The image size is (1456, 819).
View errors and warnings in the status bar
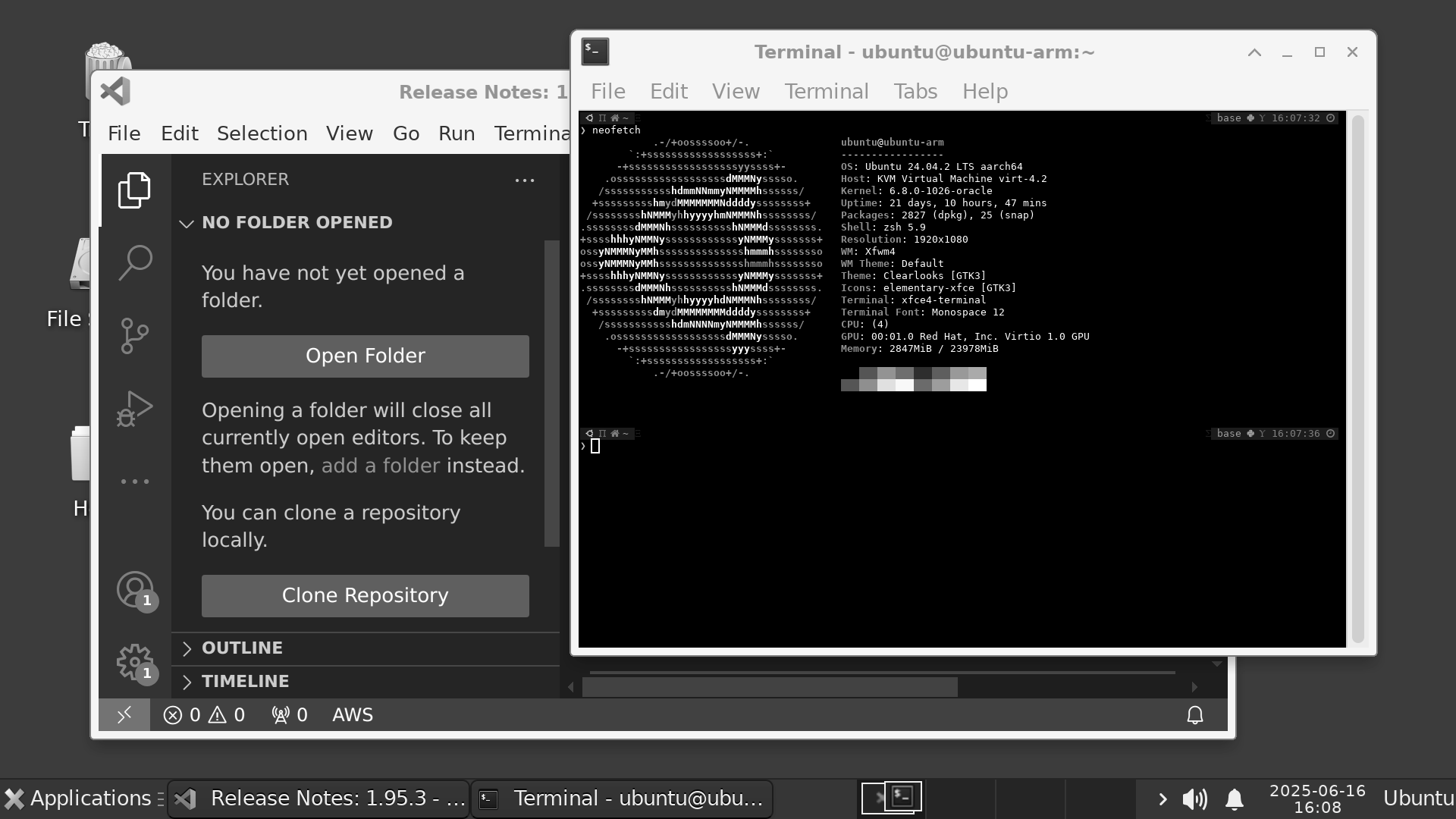(203, 714)
